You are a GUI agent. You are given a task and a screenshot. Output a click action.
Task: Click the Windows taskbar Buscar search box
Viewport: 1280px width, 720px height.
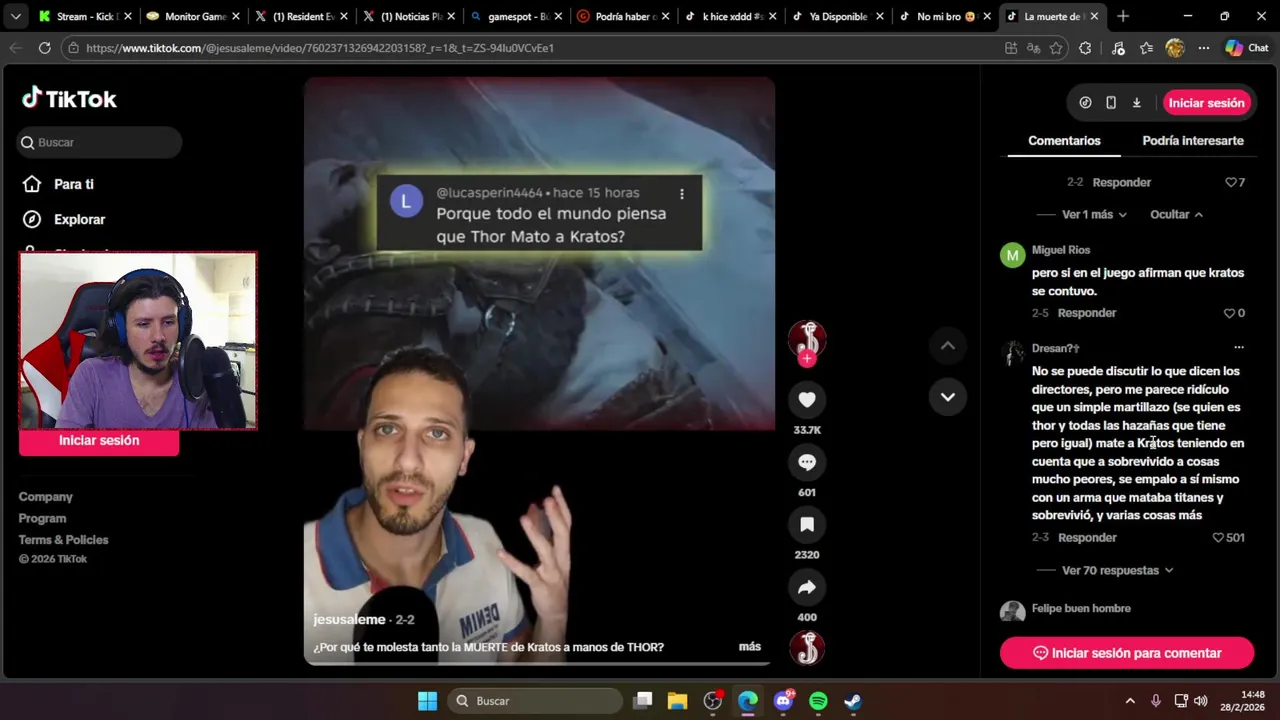[x=535, y=701]
